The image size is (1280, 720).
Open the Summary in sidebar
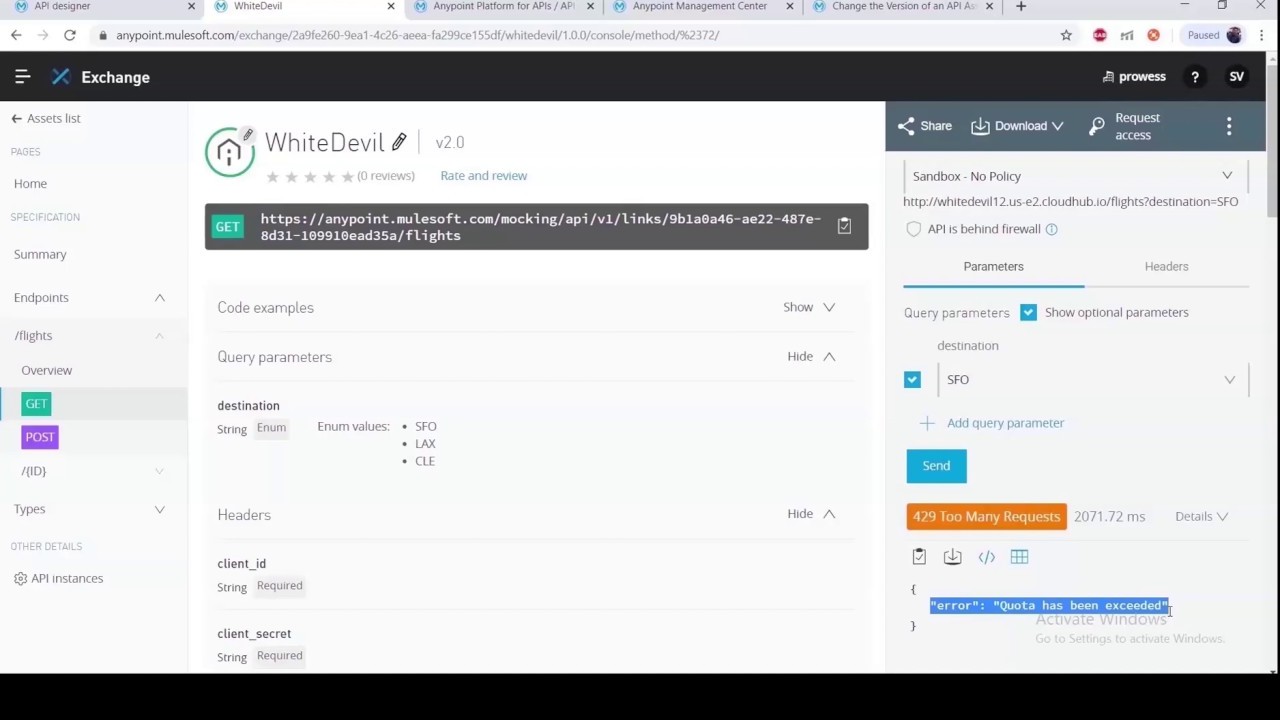point(40,255)
